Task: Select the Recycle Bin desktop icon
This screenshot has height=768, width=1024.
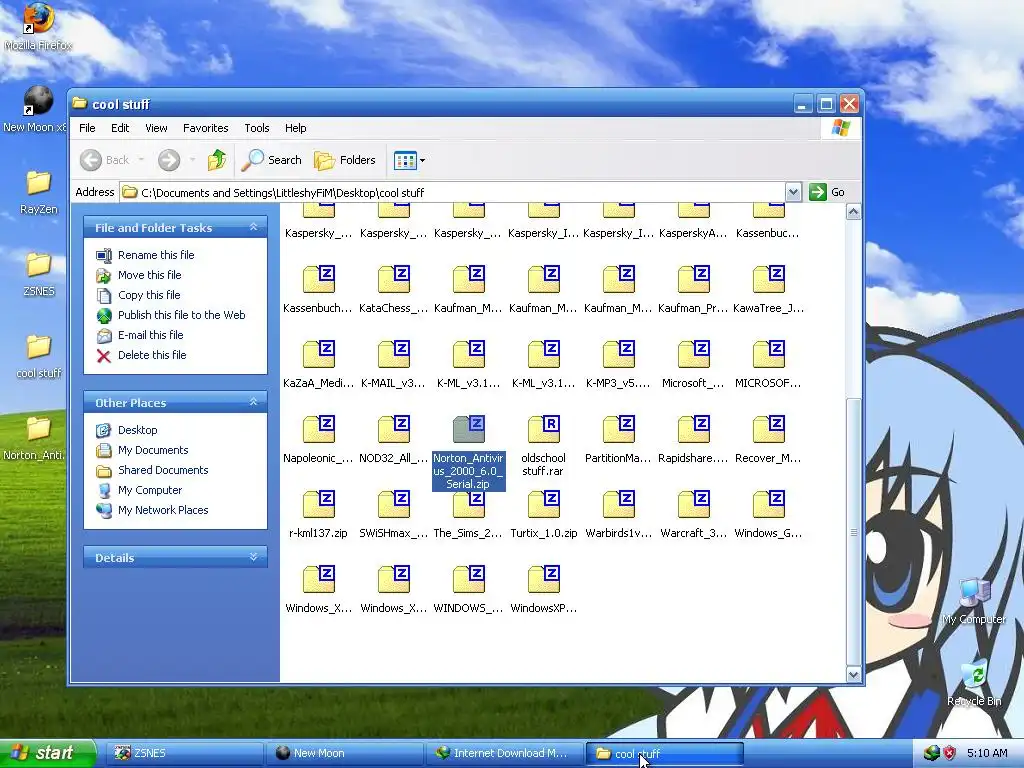Action: 974,682
